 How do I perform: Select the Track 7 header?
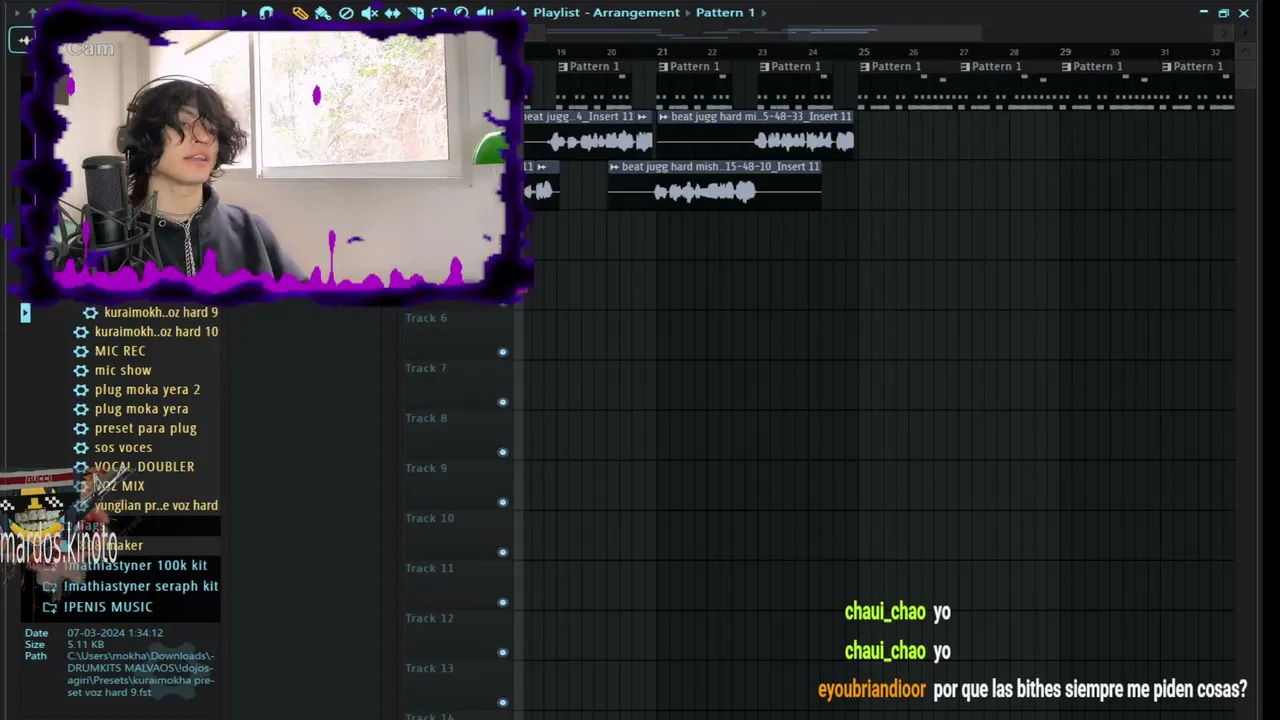tap(456, 383)
